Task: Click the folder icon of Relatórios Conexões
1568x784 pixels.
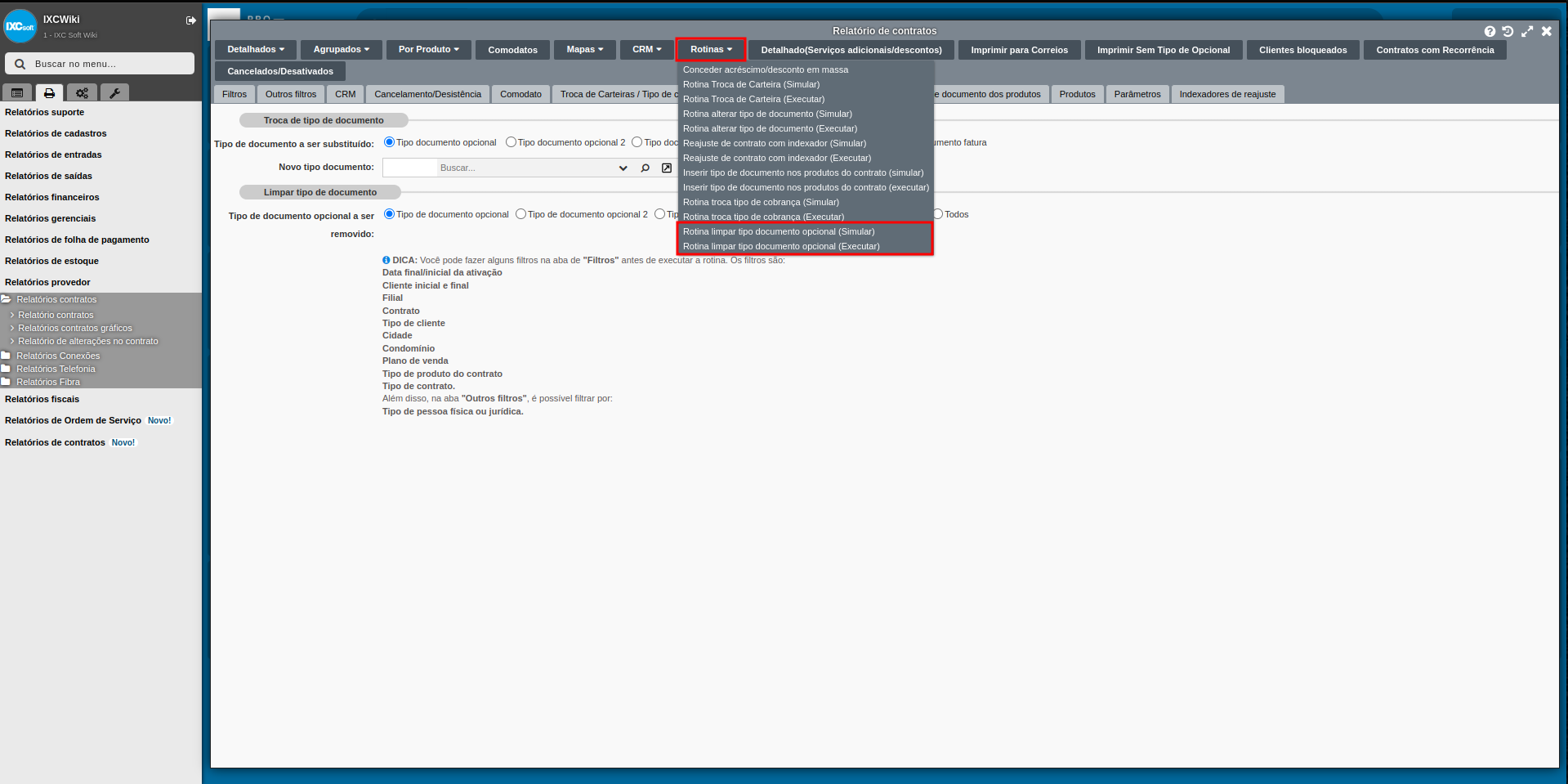Action: click(6, 356)
